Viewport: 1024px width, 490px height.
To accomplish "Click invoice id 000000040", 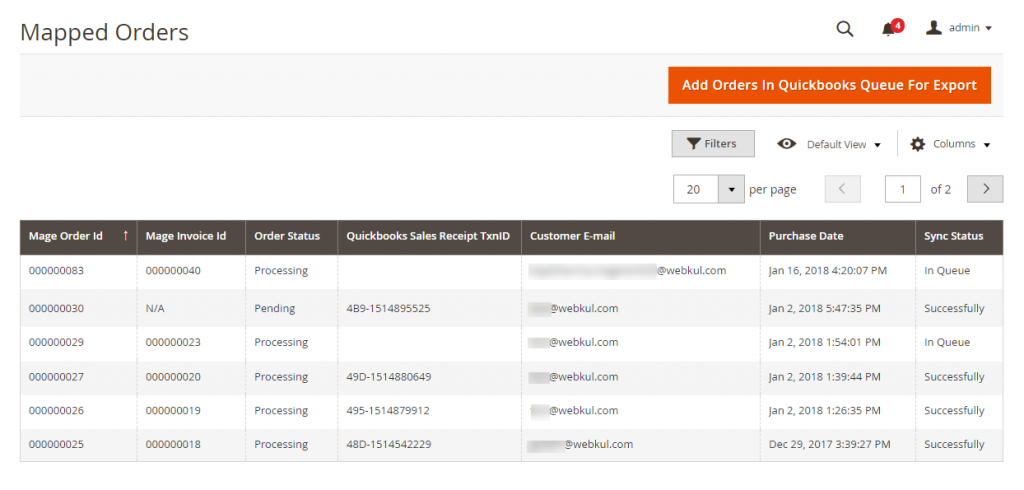I will (173, 271).
